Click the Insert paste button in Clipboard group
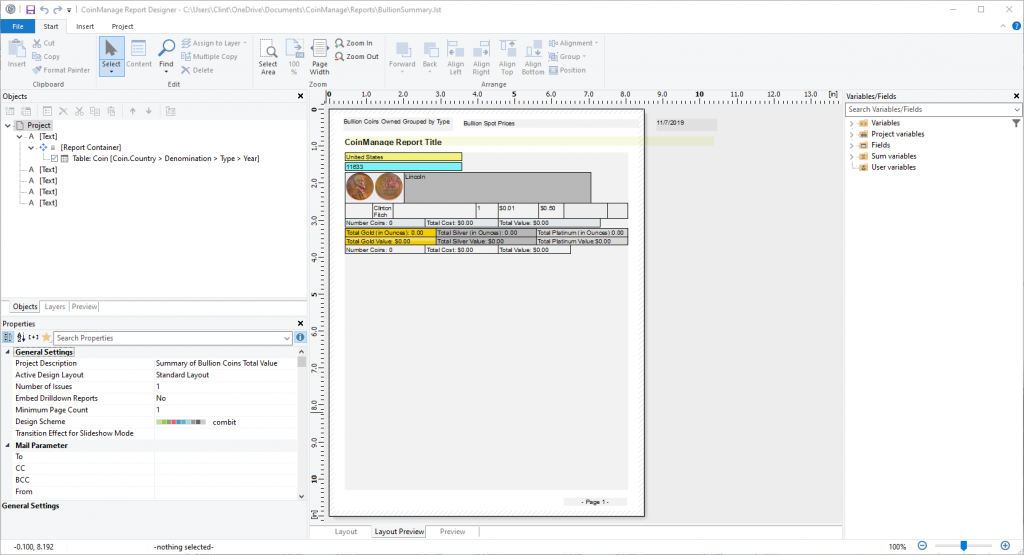The image size is (1024, 555). (x=17, y=54)
